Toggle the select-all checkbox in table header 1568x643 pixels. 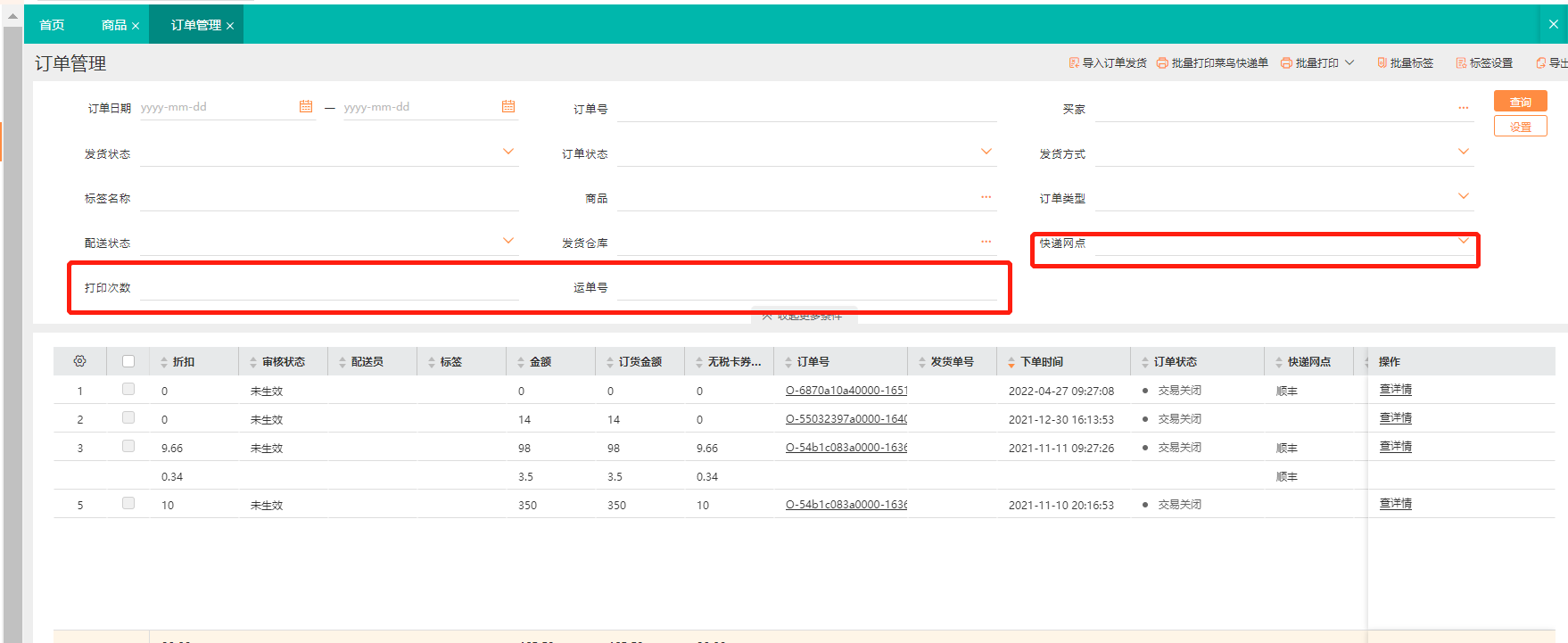click(x=128, y=361)
